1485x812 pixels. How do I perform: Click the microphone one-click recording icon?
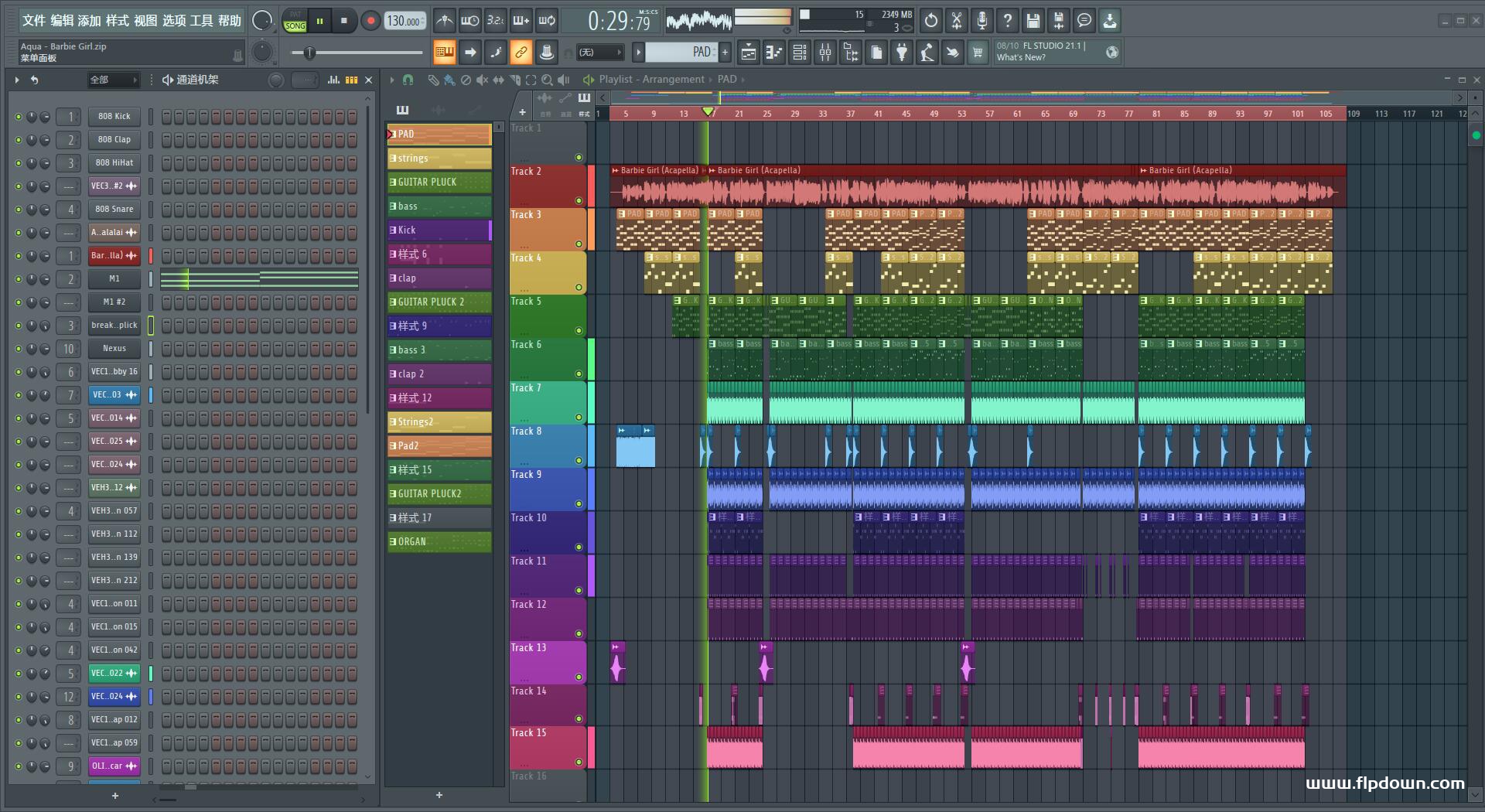pyautogui.click(x=982, y=21)
